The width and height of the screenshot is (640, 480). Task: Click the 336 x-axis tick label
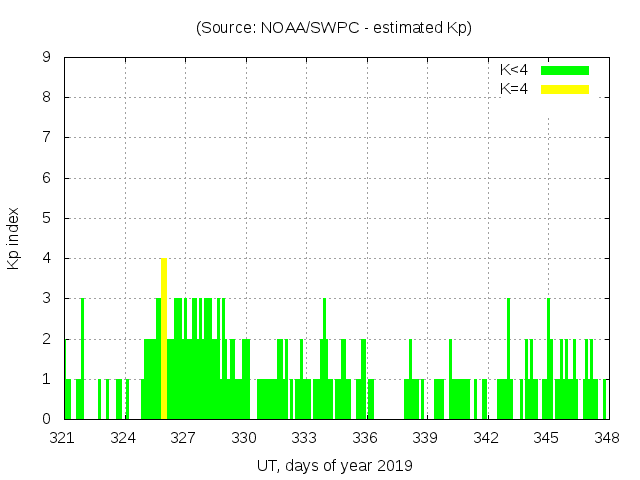point(365,438)
